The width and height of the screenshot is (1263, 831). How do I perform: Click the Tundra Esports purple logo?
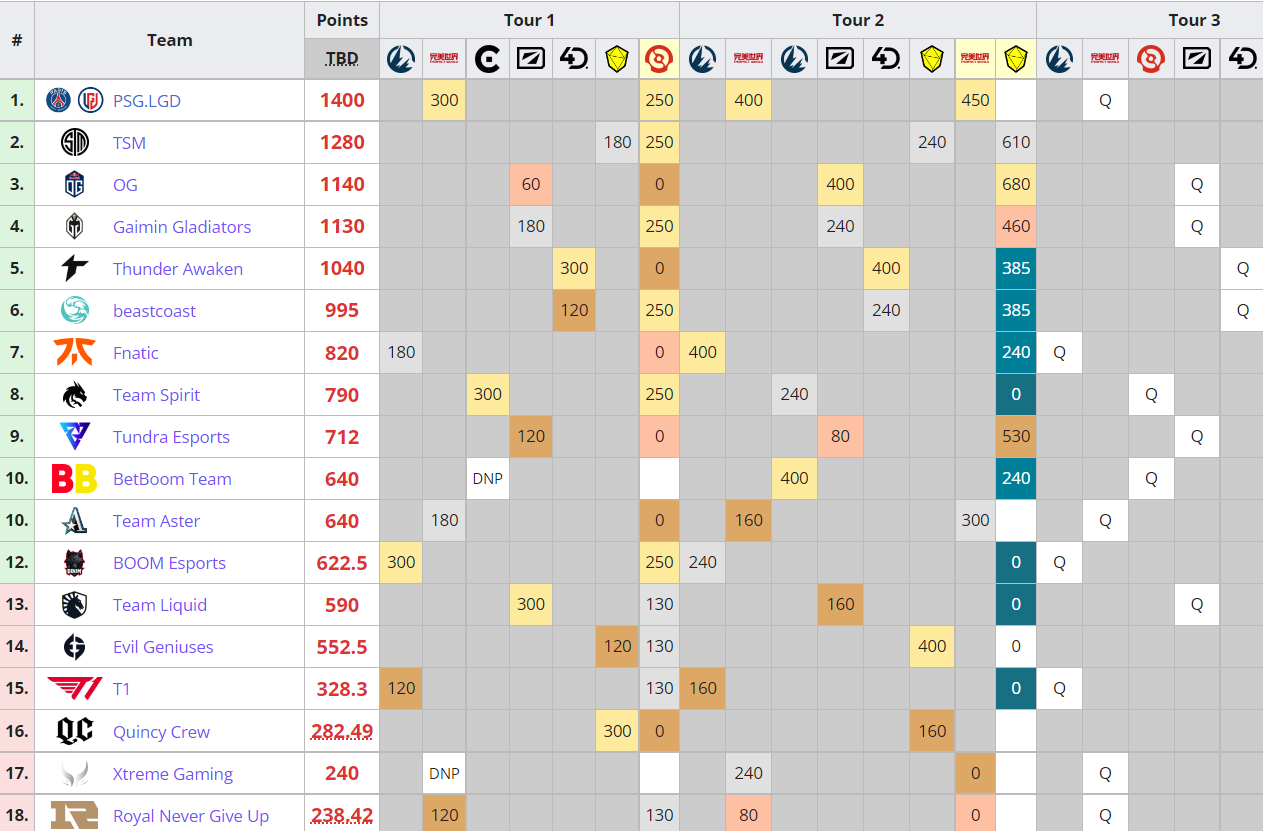tap(75, 437)
